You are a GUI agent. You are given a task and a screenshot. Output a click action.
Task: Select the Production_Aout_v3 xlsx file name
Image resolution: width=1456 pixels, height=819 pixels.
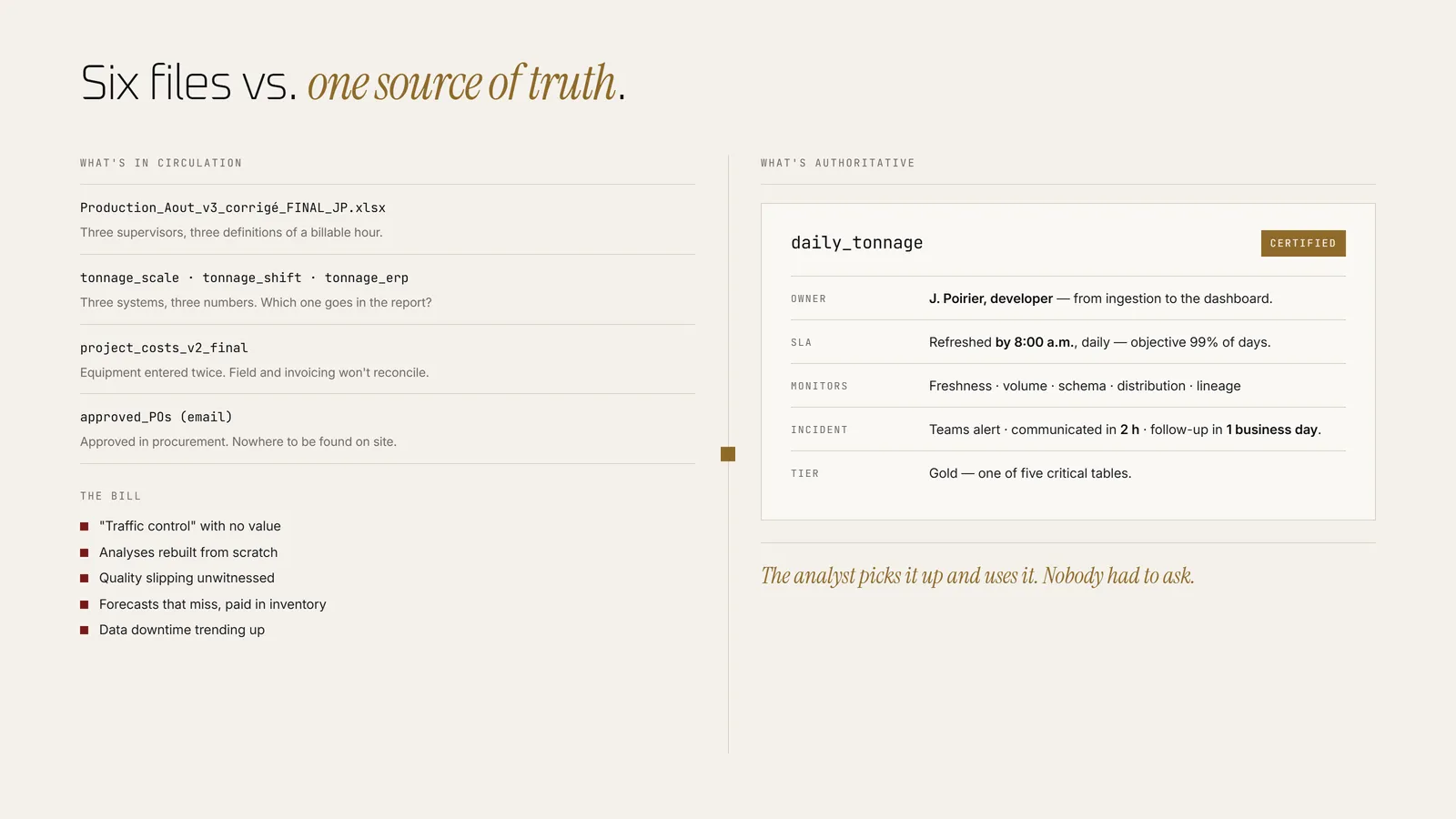tap(233, 207)
